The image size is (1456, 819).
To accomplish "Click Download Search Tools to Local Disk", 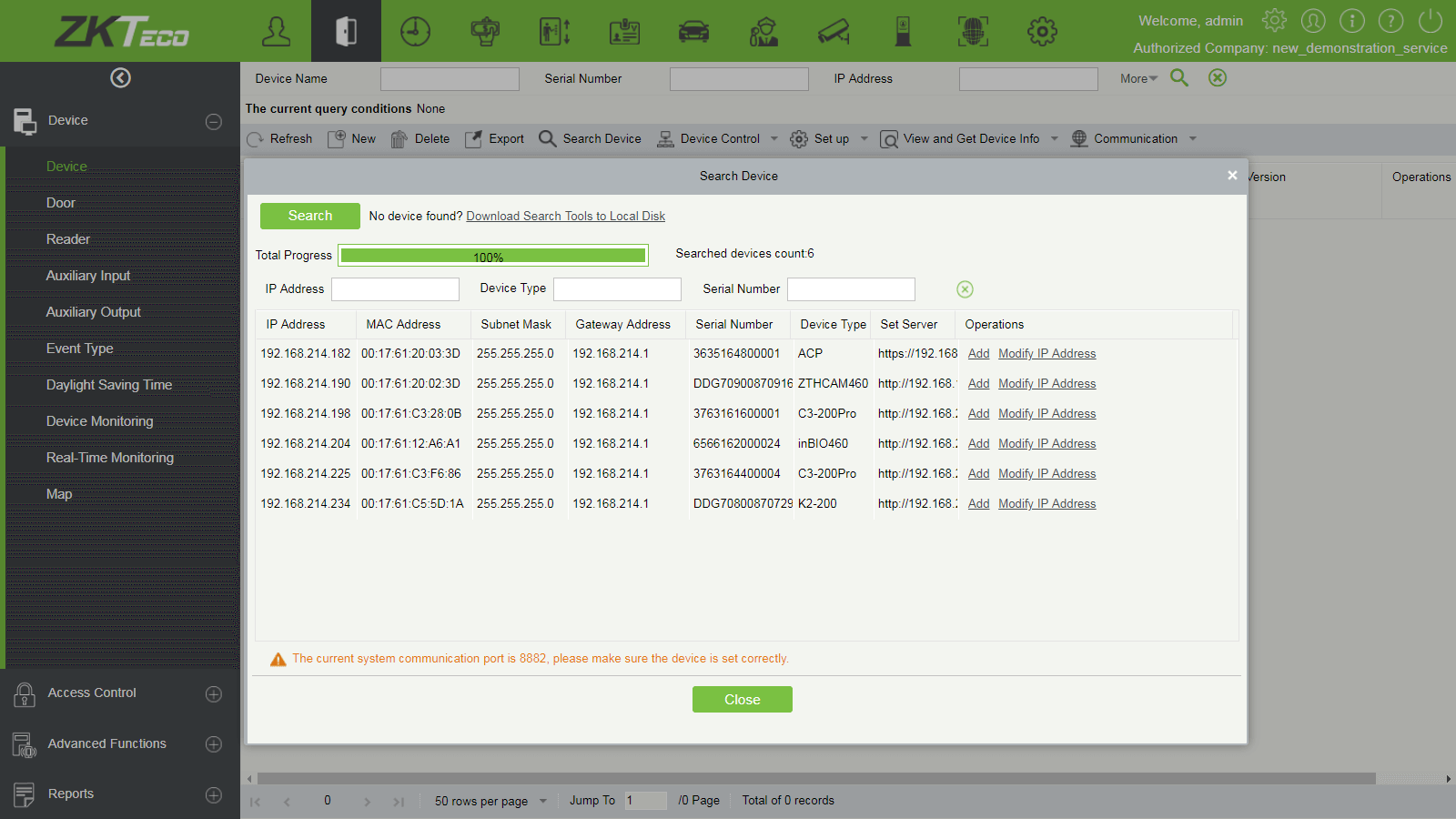I will [x=565, y=217].
